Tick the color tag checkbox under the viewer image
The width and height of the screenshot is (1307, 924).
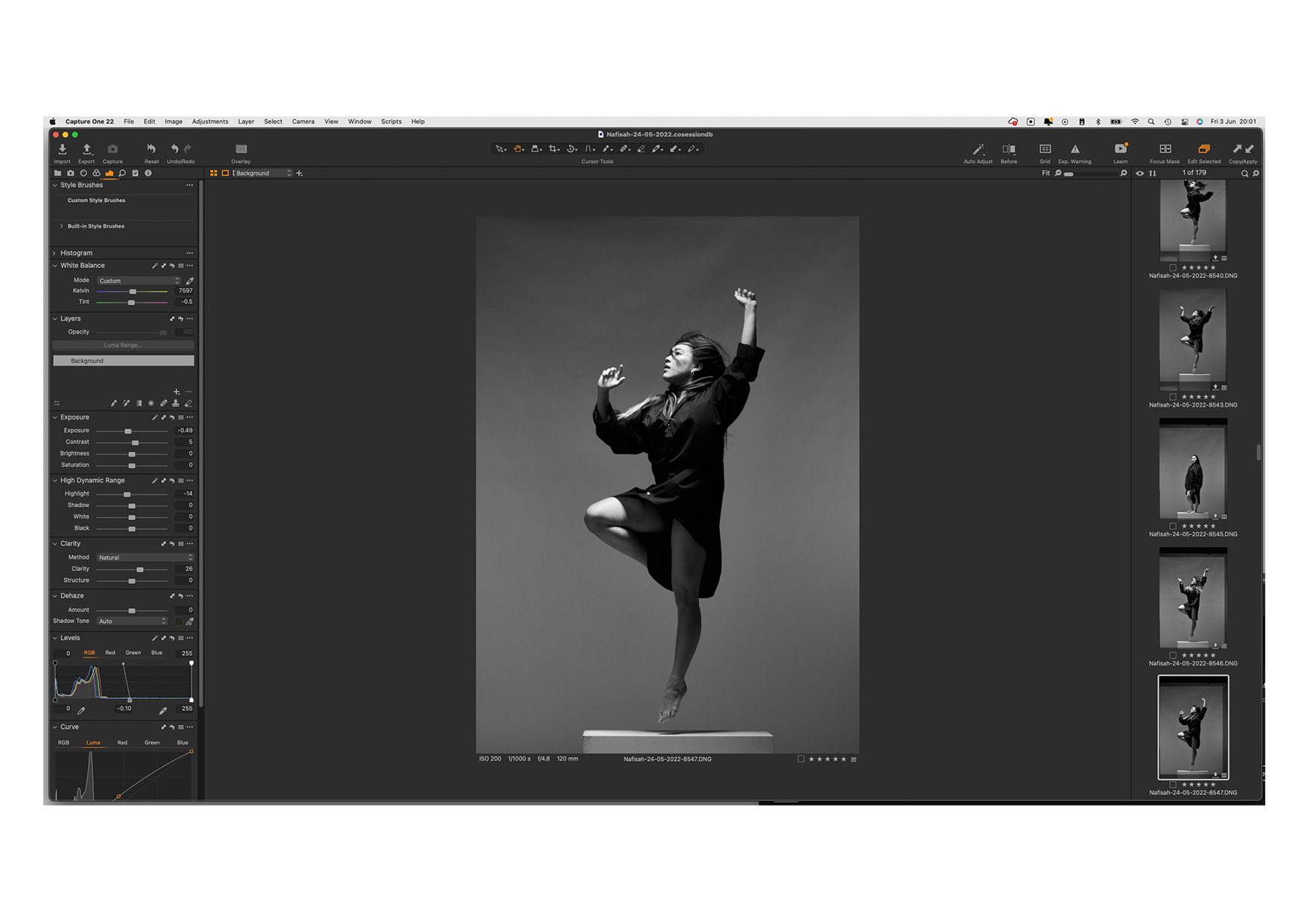(x=801, y=759)
